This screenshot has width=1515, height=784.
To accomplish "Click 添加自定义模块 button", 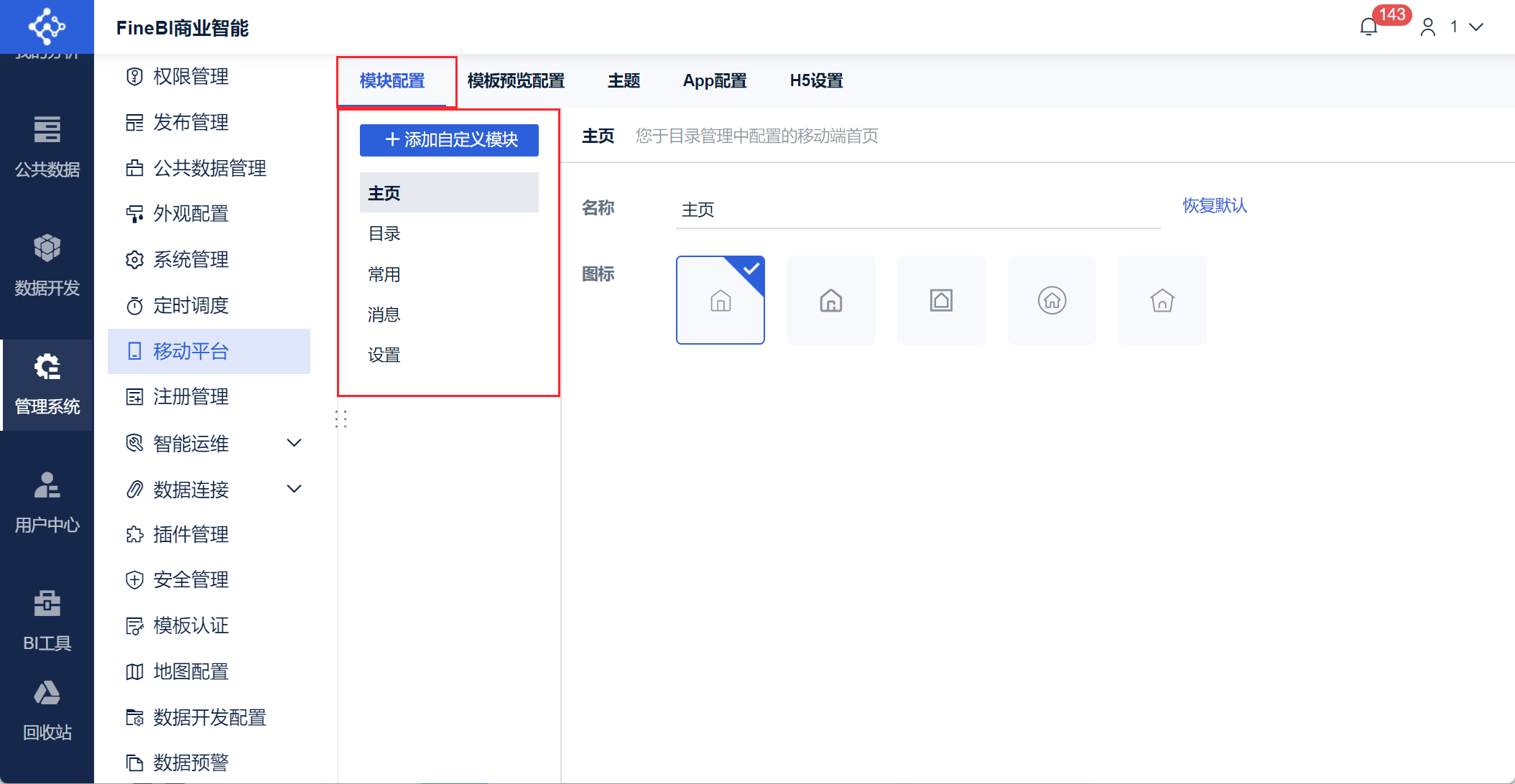I will 449,139.
